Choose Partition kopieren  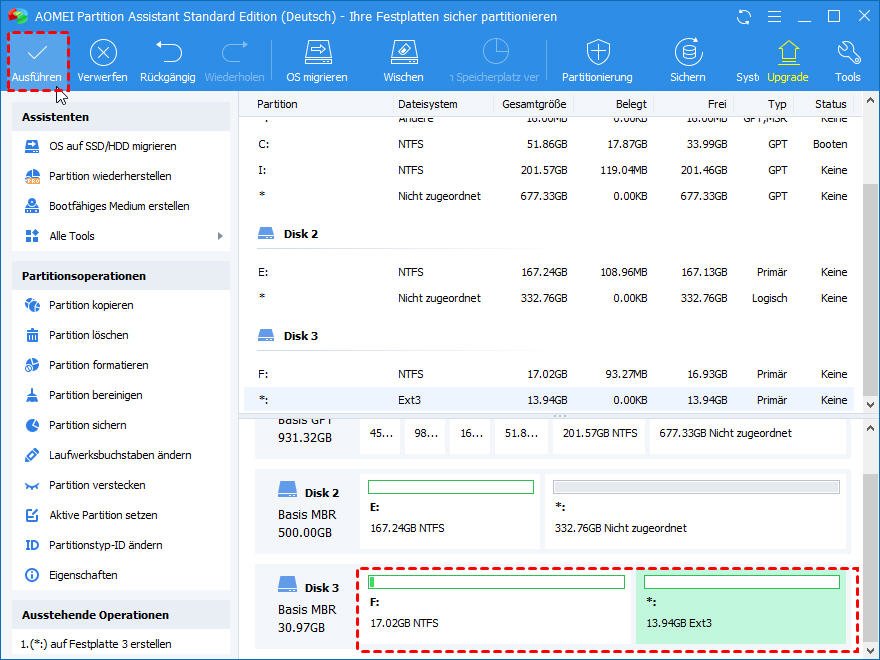click(x=91, y=305)
